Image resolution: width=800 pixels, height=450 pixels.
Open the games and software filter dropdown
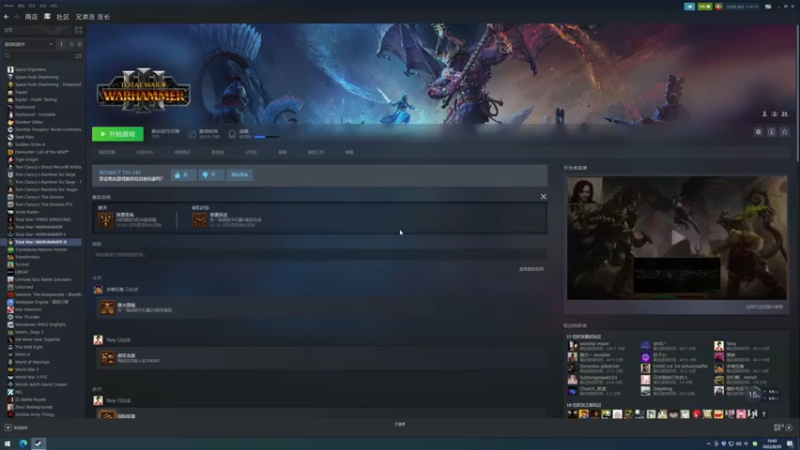click(x=29, y=44)
